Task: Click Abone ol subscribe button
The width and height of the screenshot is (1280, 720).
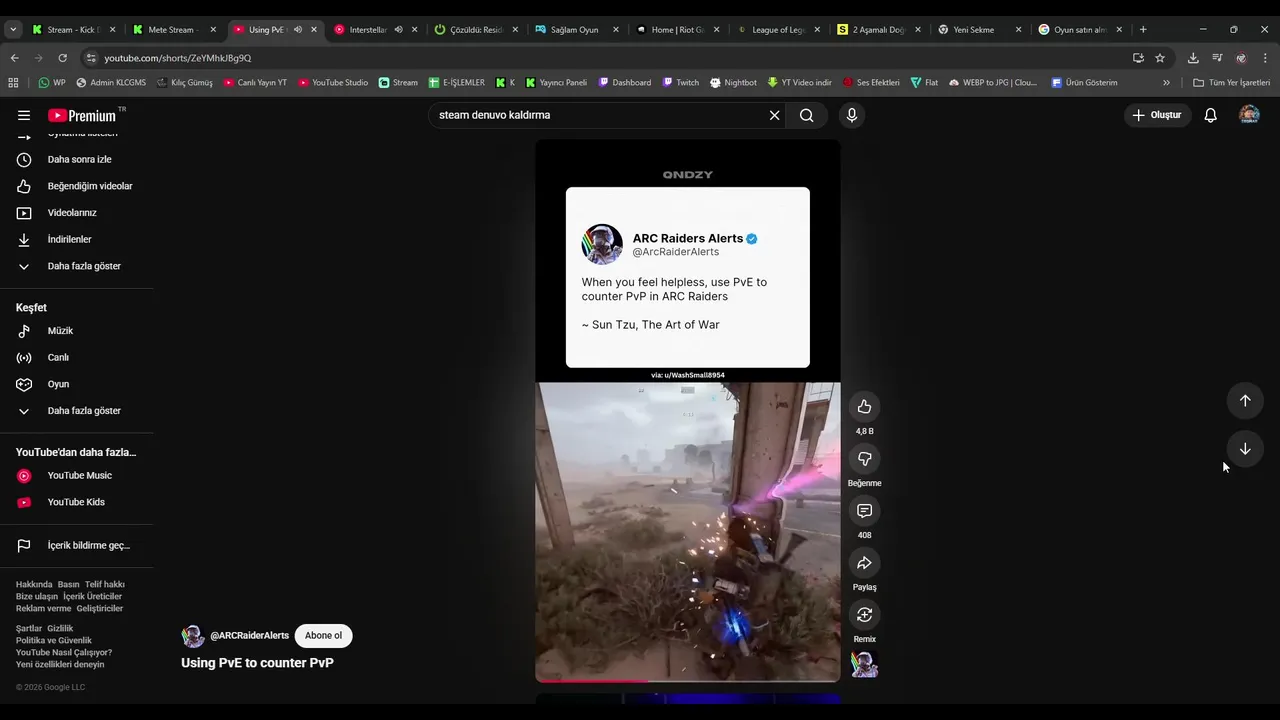Action: point(323,636)
